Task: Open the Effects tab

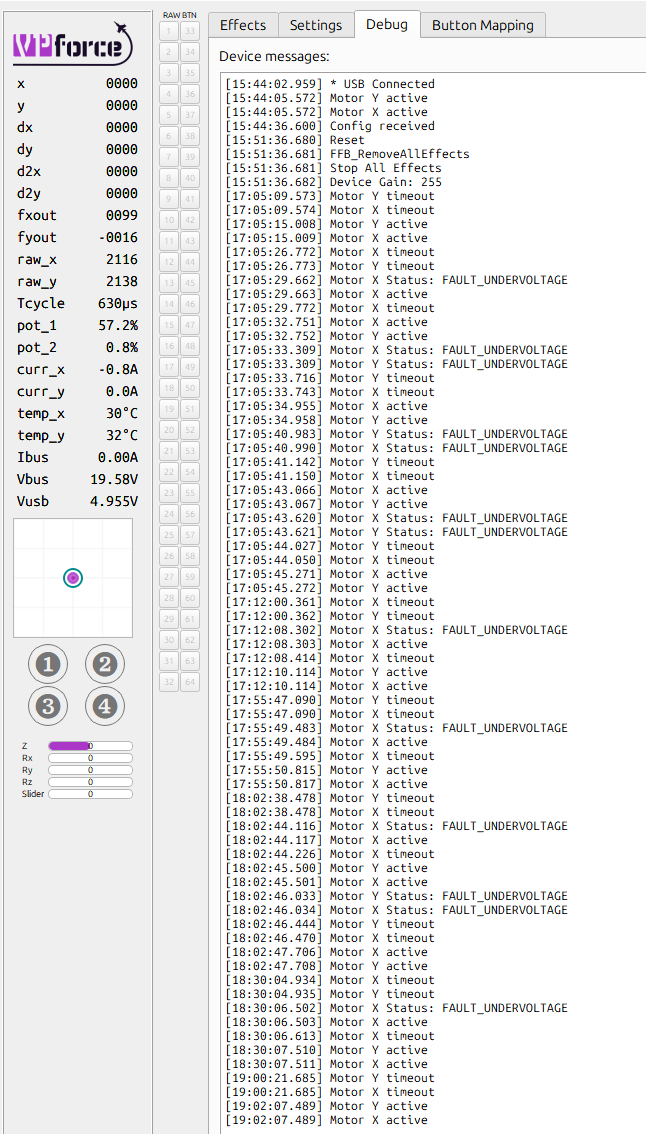Action: click(x=243, y=25)
